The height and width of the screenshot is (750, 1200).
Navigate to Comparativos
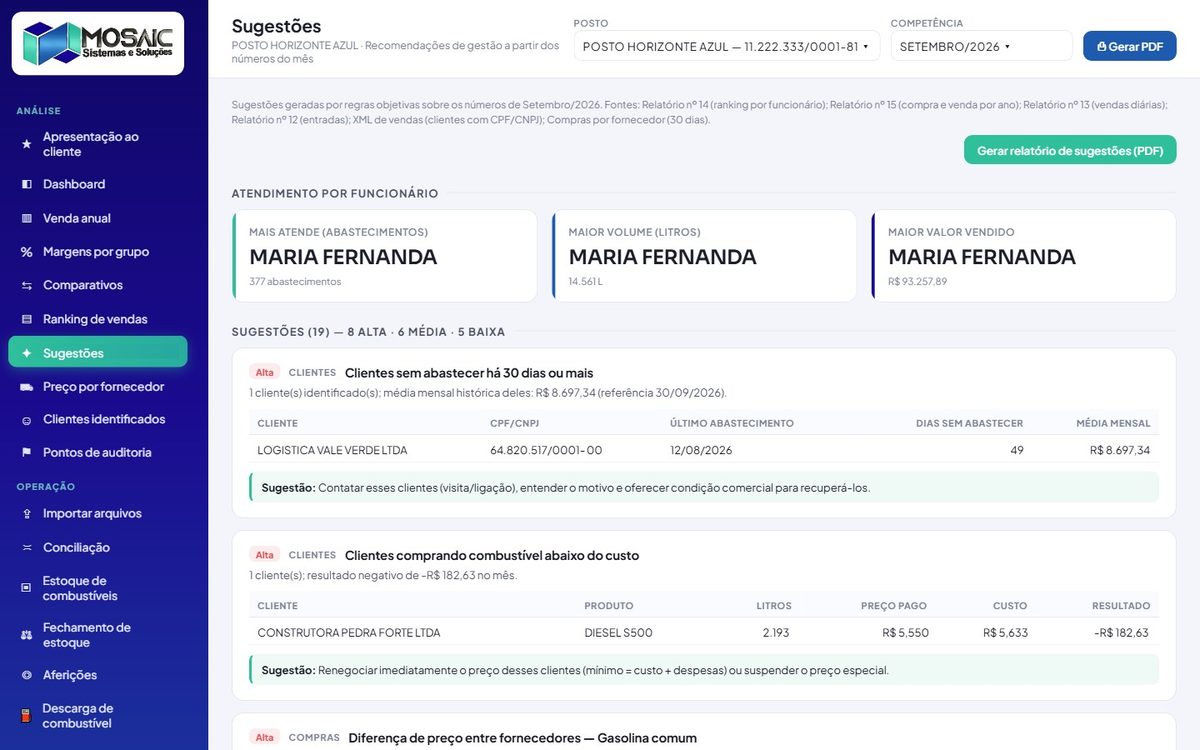[98, 285]
